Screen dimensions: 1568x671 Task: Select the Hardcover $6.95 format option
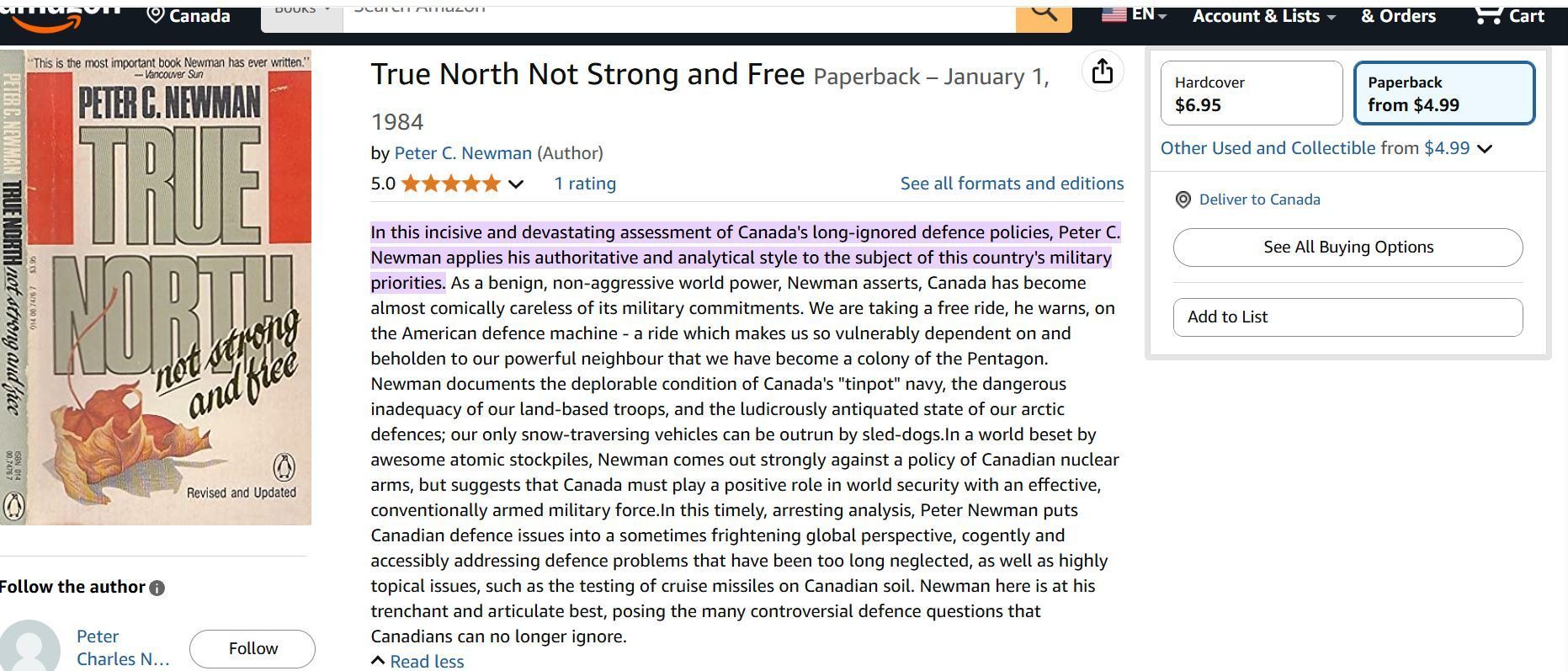(1251, 93)
